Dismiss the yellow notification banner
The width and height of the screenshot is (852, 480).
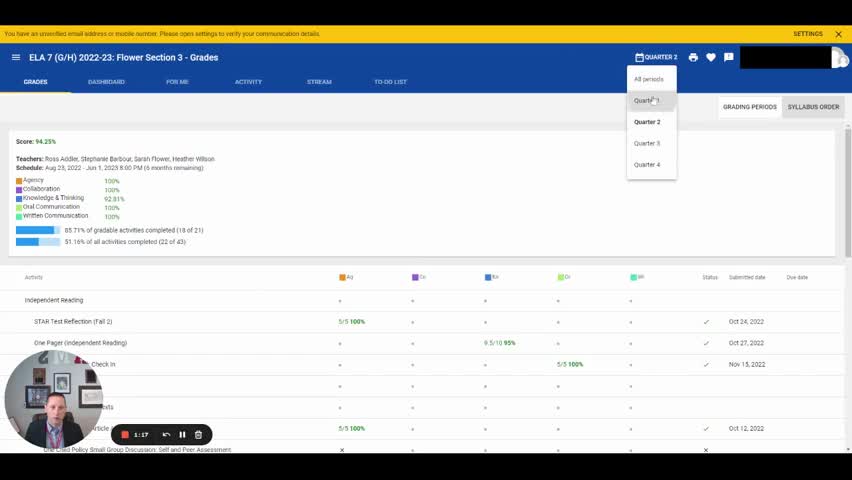tap(838, 34)
